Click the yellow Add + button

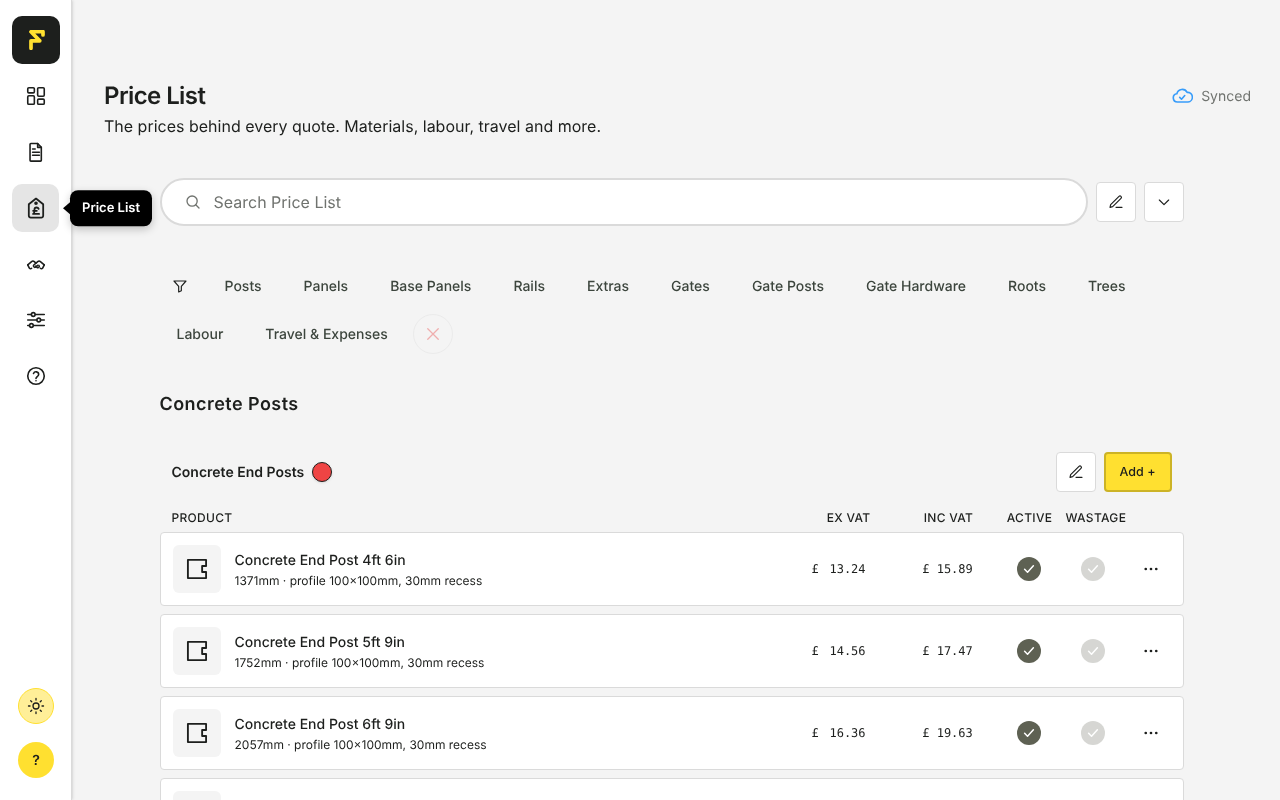[1138, 472]
